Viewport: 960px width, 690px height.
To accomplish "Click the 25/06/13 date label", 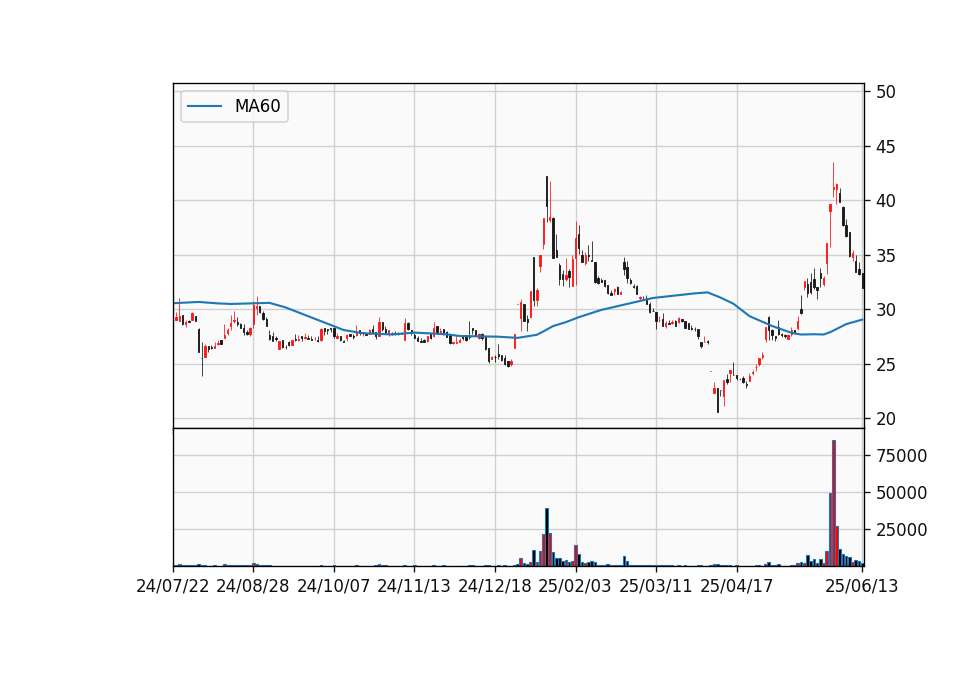I will [862, 586].
